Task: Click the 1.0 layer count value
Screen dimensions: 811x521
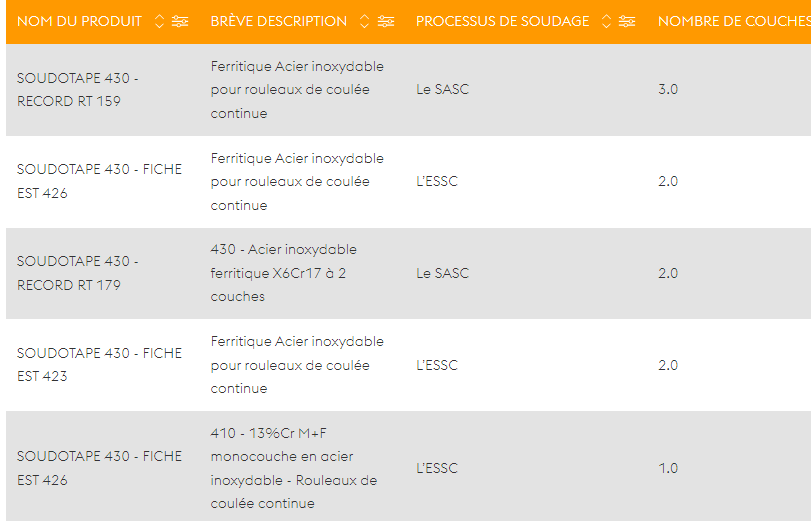Action: click(668, 468)
